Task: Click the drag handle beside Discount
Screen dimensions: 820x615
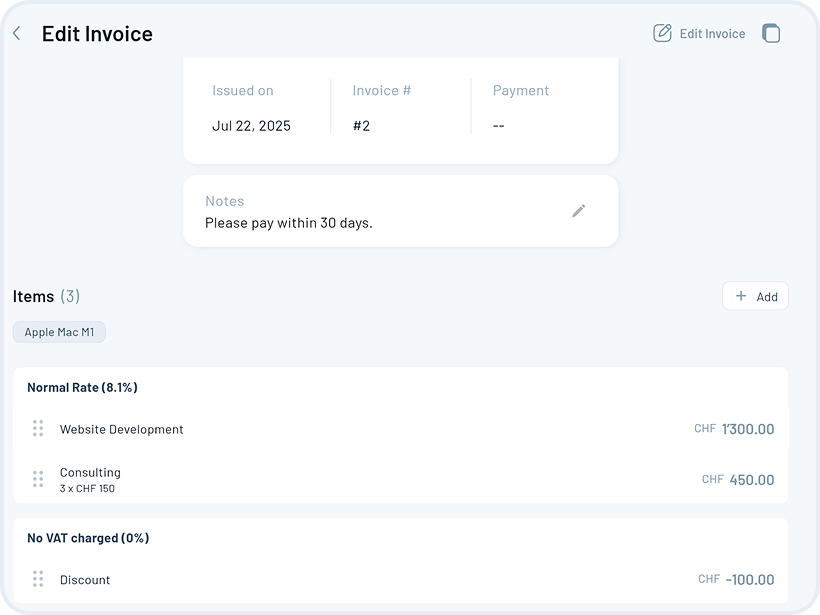Action: [x=38, y=579]
